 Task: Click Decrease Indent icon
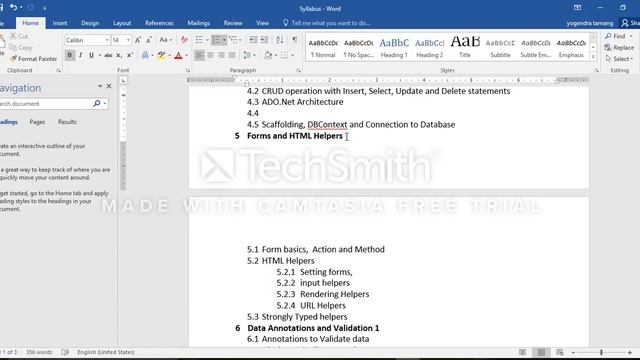(253, 40)
